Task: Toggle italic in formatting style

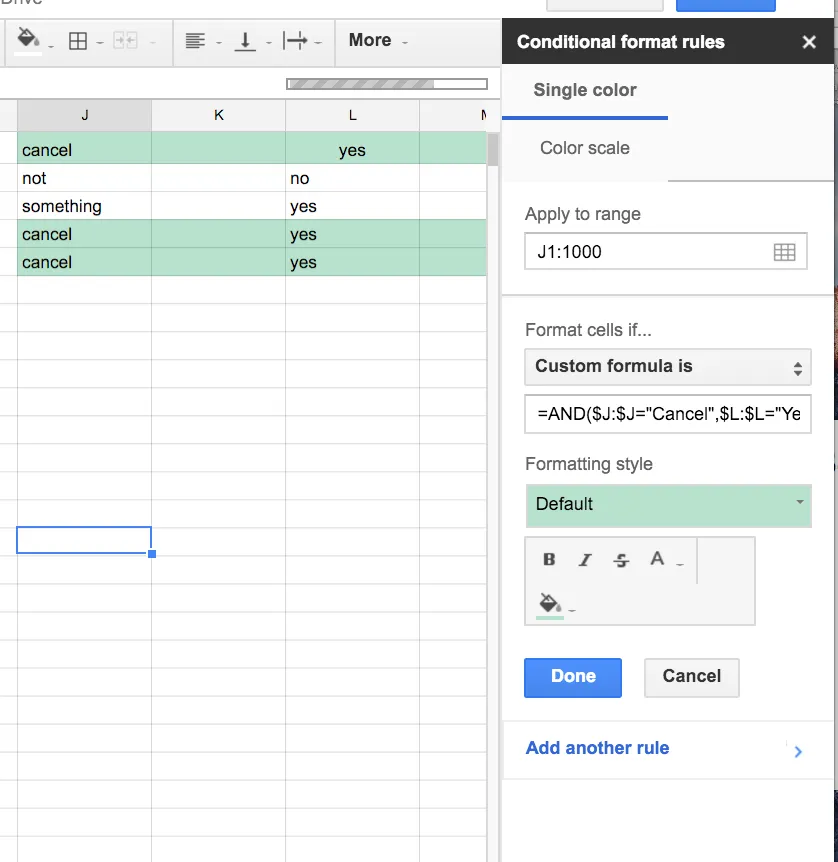Action: [x=585, y=560]
